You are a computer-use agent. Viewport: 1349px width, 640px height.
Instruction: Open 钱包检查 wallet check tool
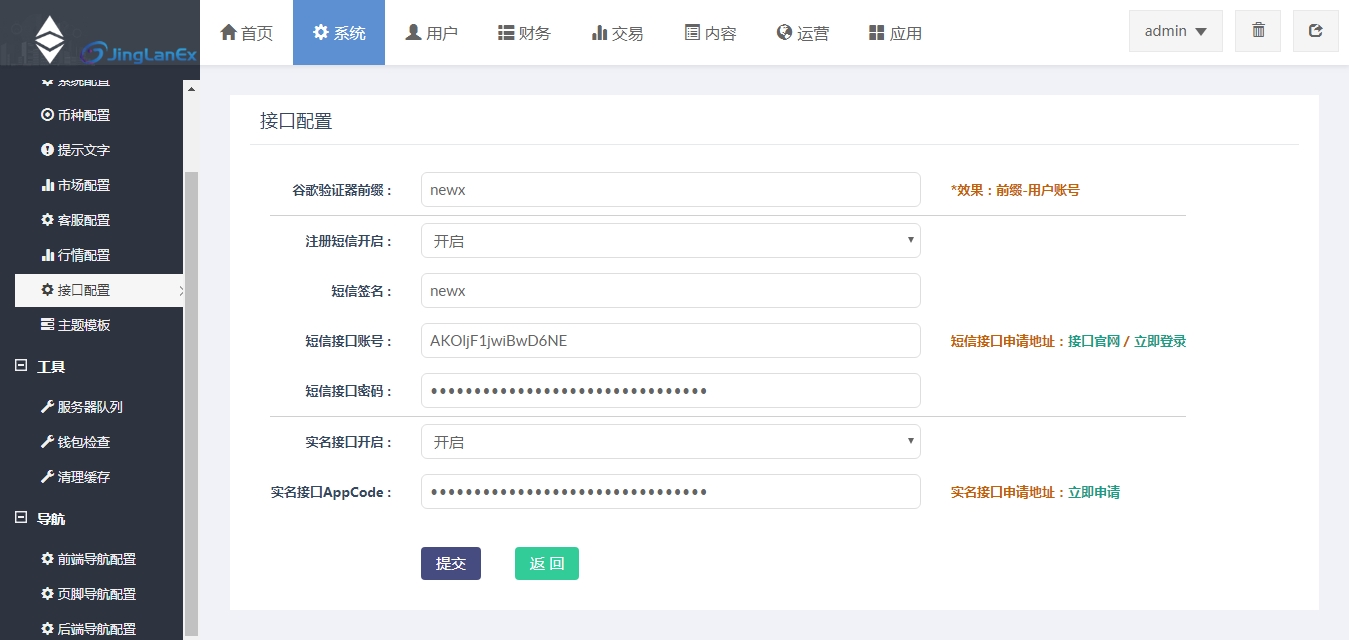click(x=83, y=442)
